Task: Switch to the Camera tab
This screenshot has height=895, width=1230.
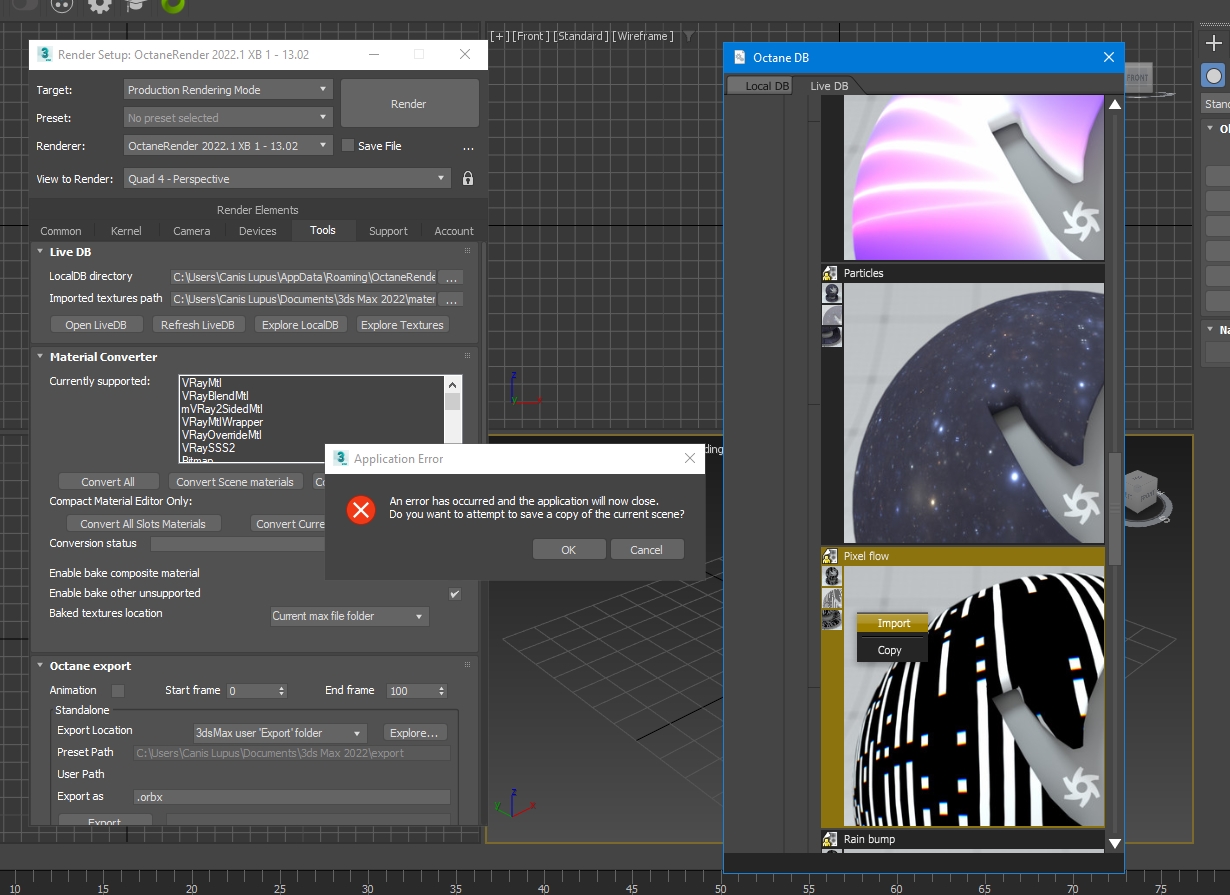Action: click(192, 231)
